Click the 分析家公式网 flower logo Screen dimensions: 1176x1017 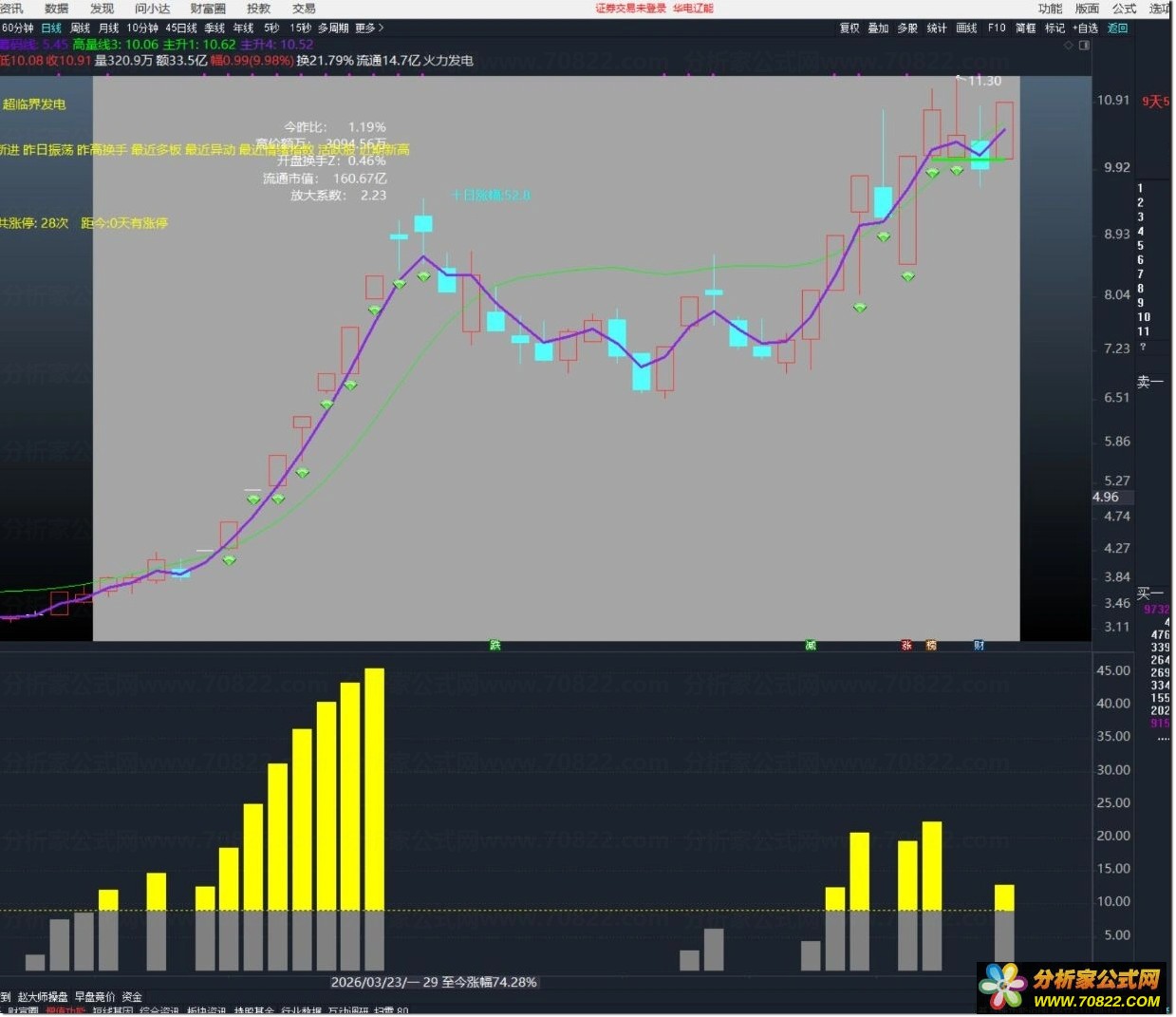coord(1002,988)
